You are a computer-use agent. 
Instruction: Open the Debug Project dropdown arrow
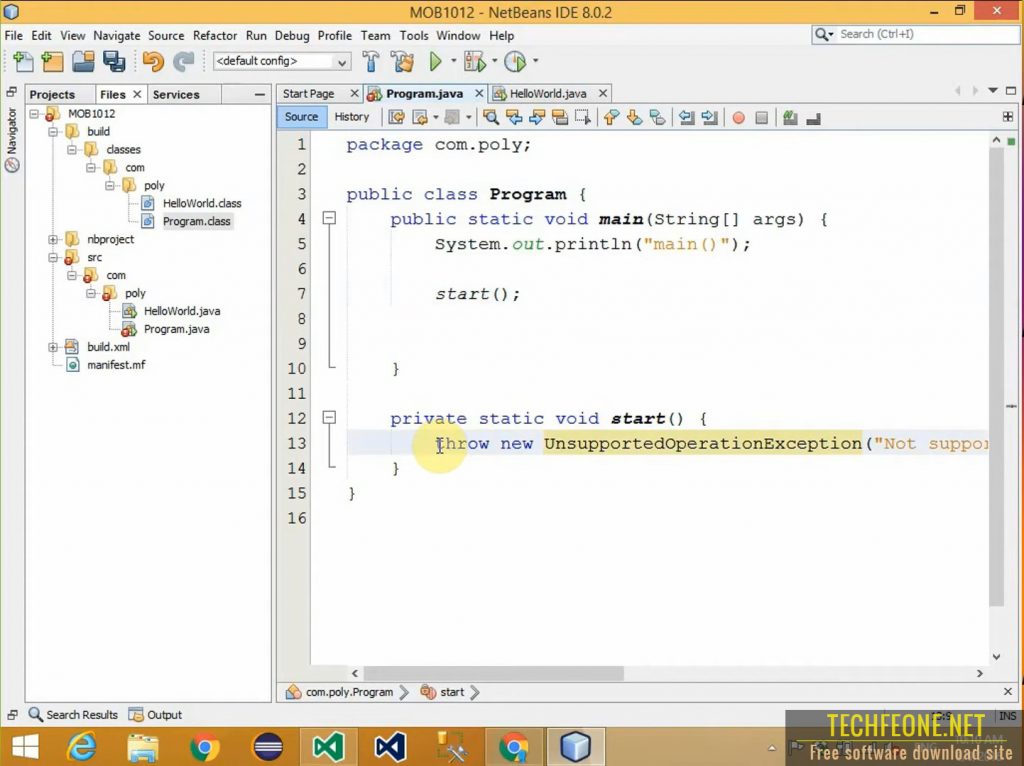click(494, 61)
